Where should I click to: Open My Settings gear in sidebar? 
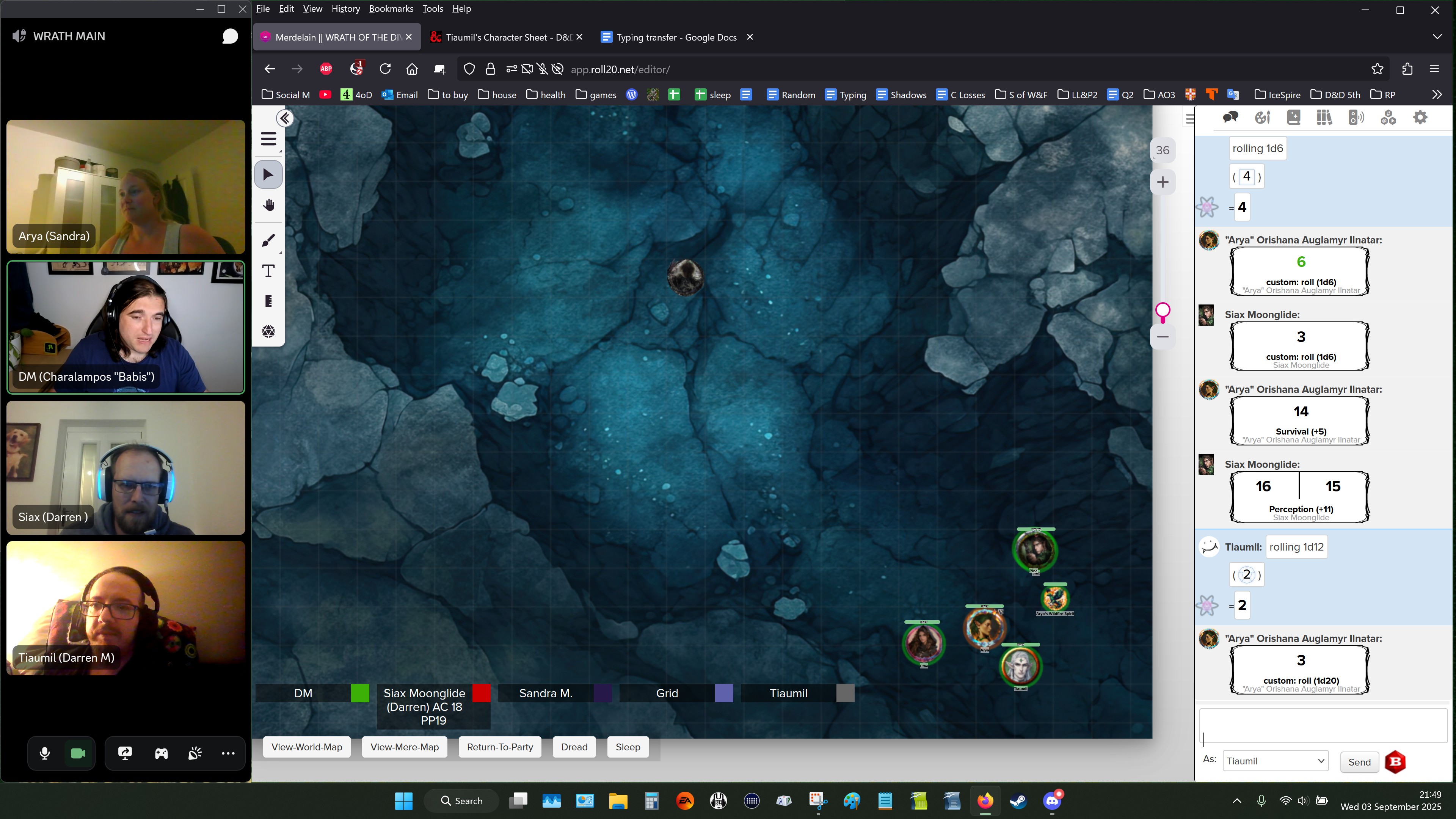click(x=1420, y=118)
